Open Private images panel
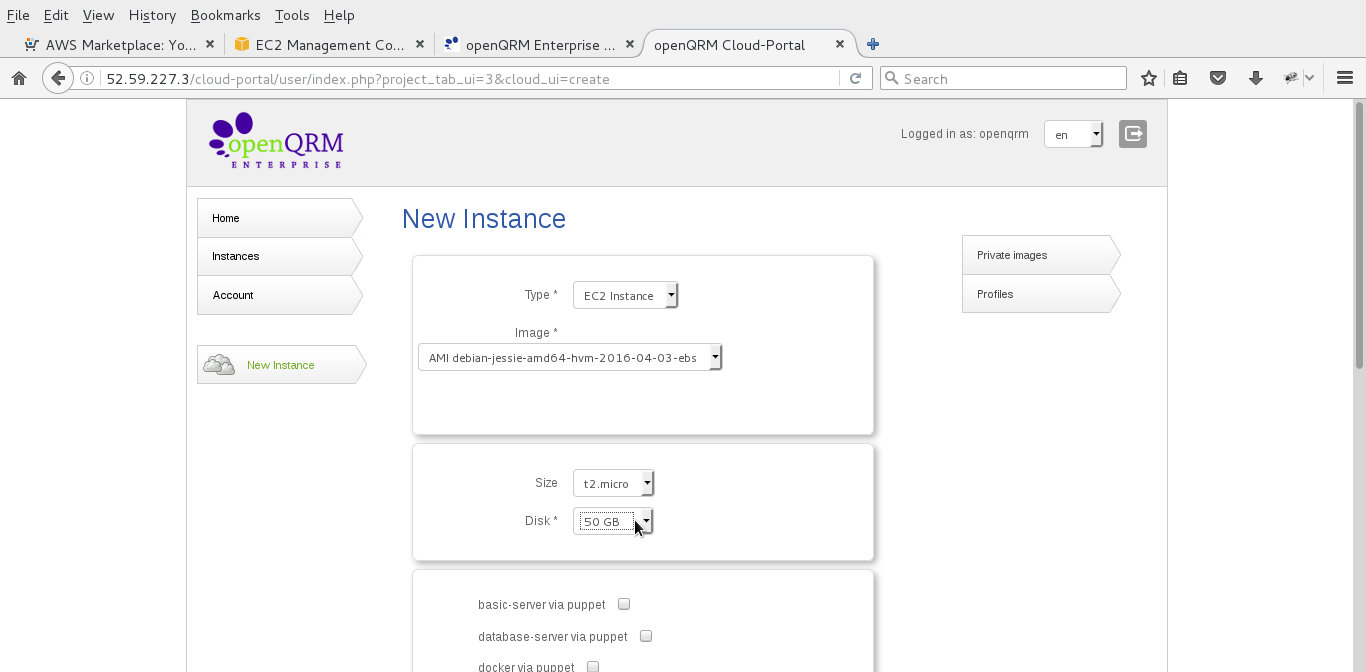Viewport: 1366px width, 672px height. 1040,255
